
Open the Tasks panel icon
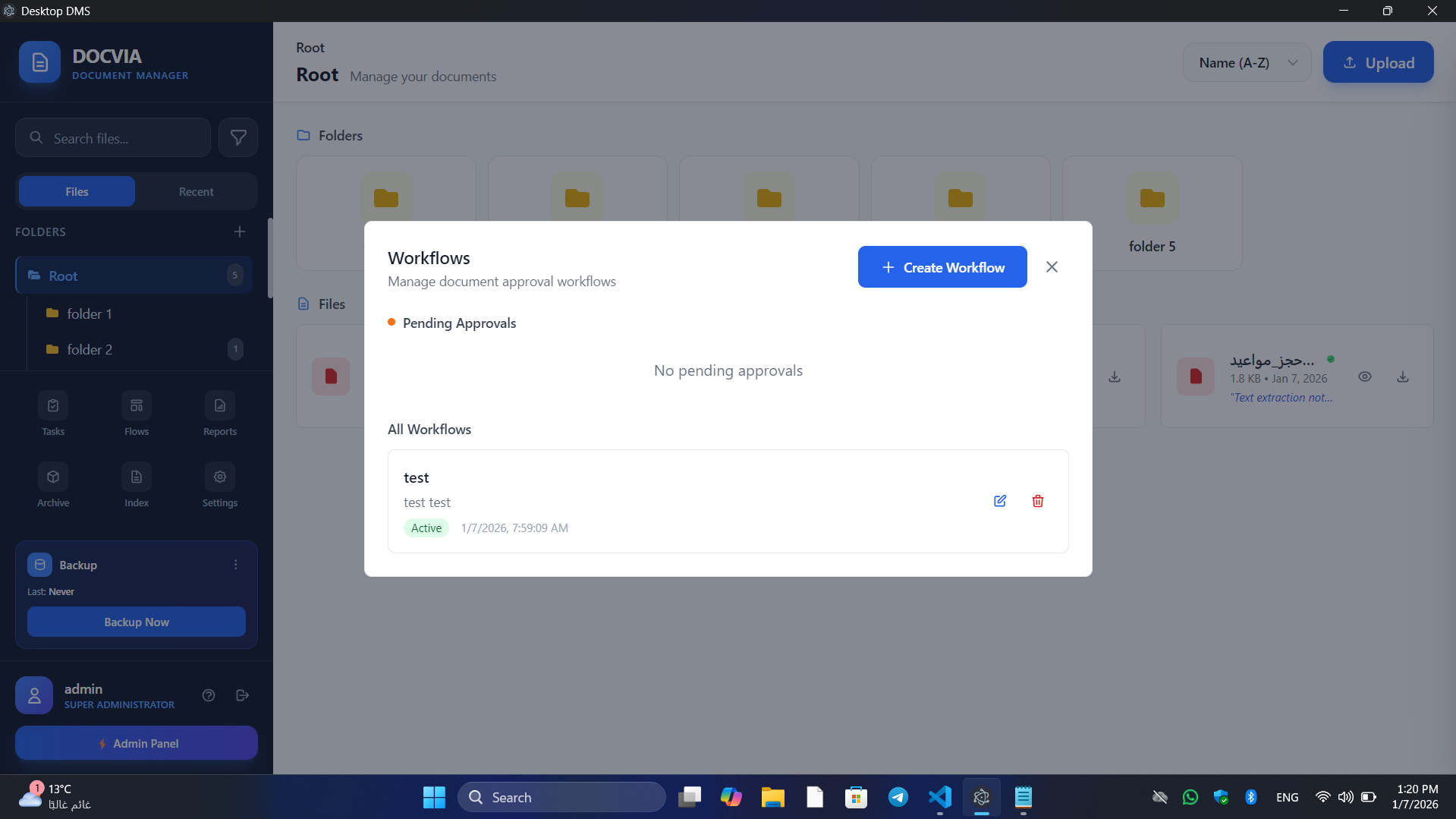(53, 405)
